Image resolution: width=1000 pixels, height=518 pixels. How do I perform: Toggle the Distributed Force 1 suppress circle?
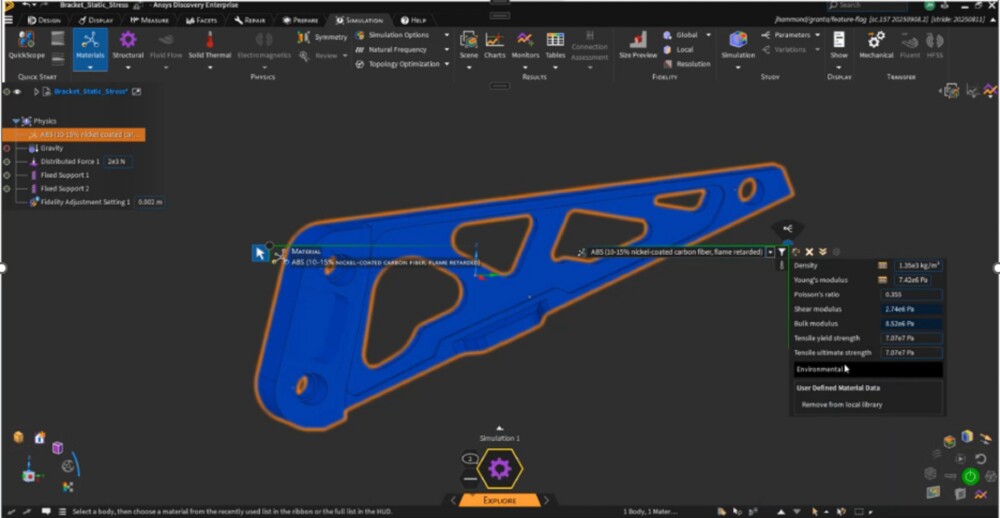pyautogui.click(x=7, y=161)
